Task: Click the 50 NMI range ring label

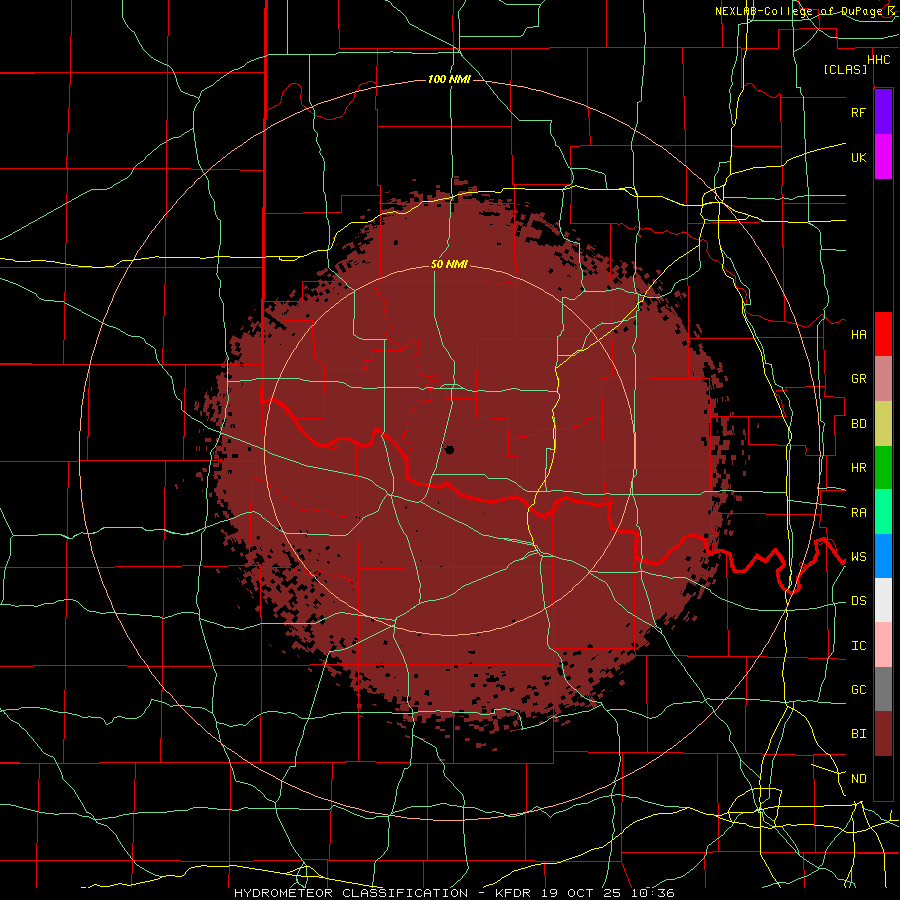Action: click(449, 264)
